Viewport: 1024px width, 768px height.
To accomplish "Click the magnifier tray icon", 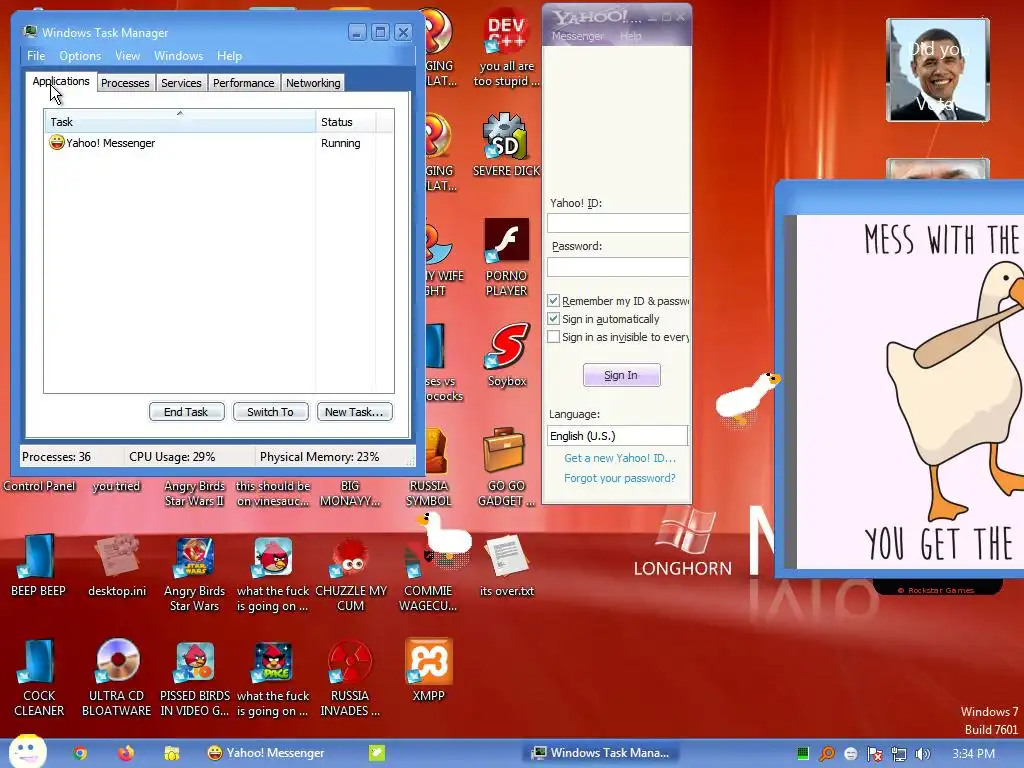I will point(827,754).
